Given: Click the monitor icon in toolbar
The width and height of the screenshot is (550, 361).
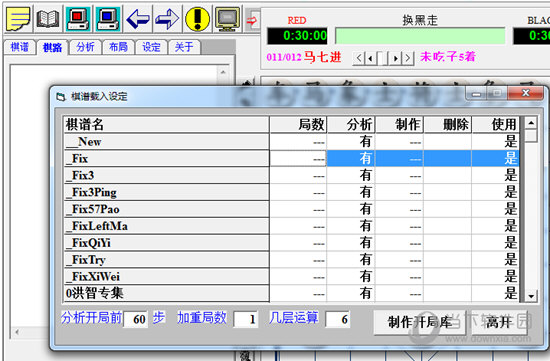Looking at the screenshot, I should pyautogui.click(x=227, y=18).
